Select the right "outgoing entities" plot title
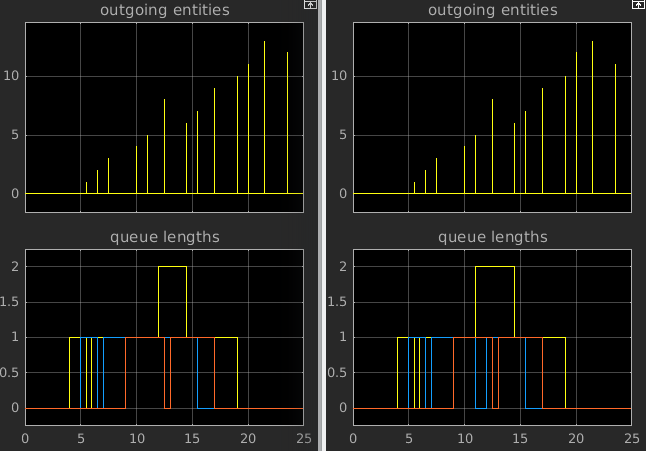The image size is (646, 451). pos(492,11)
